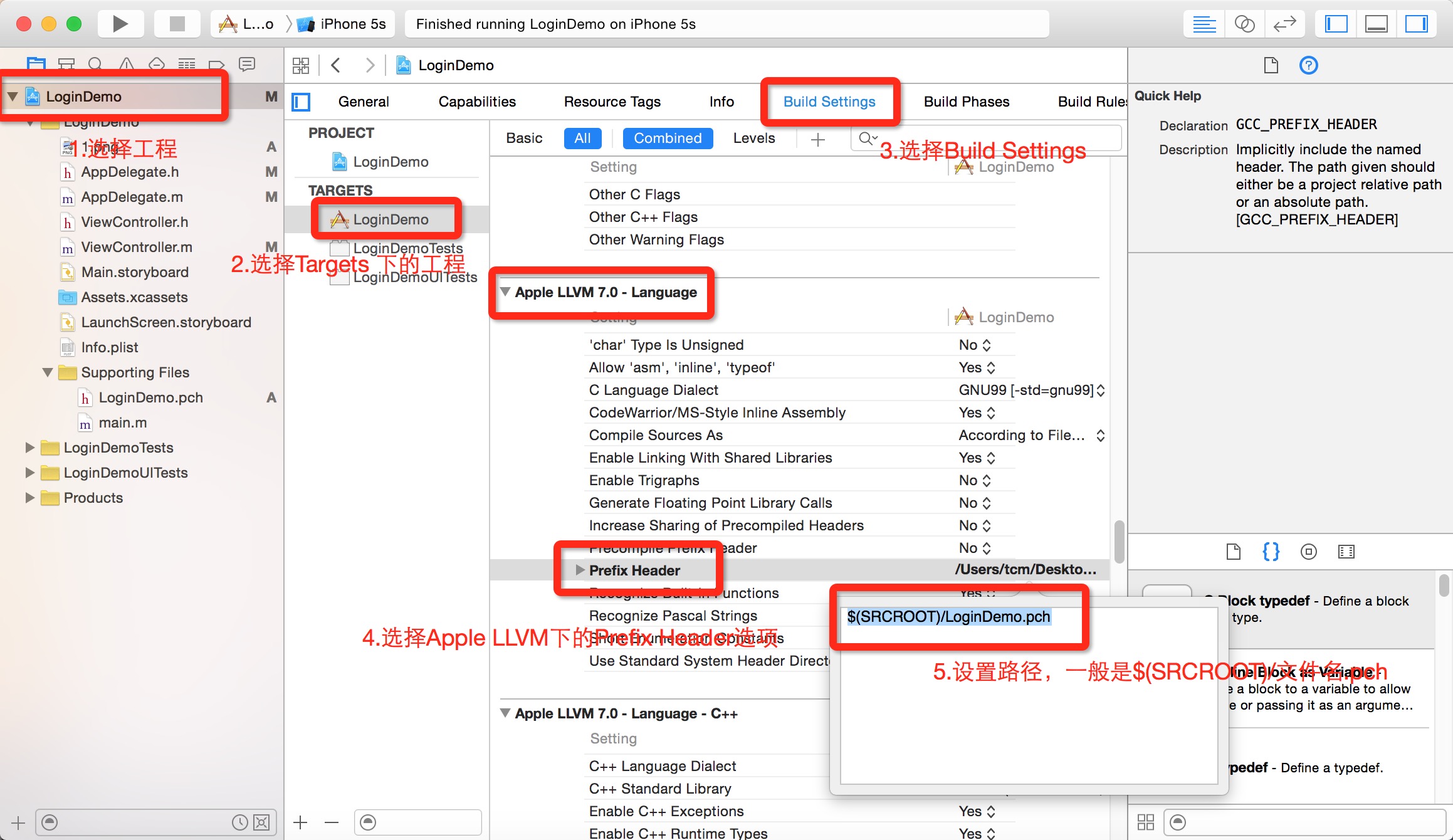Expand the Products group
Image resolution: width=1453 pixels, height=840 pixels.
[29, 498]
